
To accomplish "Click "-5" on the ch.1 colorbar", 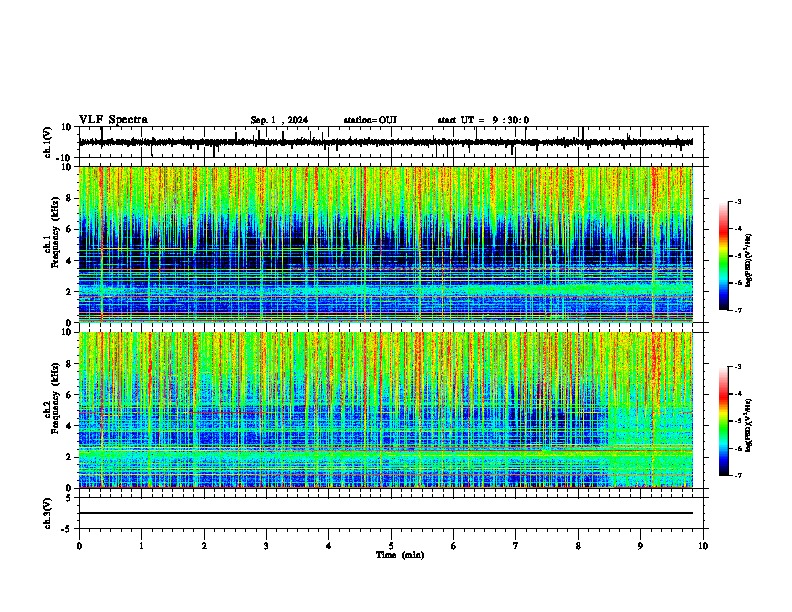I will point(737,256).
